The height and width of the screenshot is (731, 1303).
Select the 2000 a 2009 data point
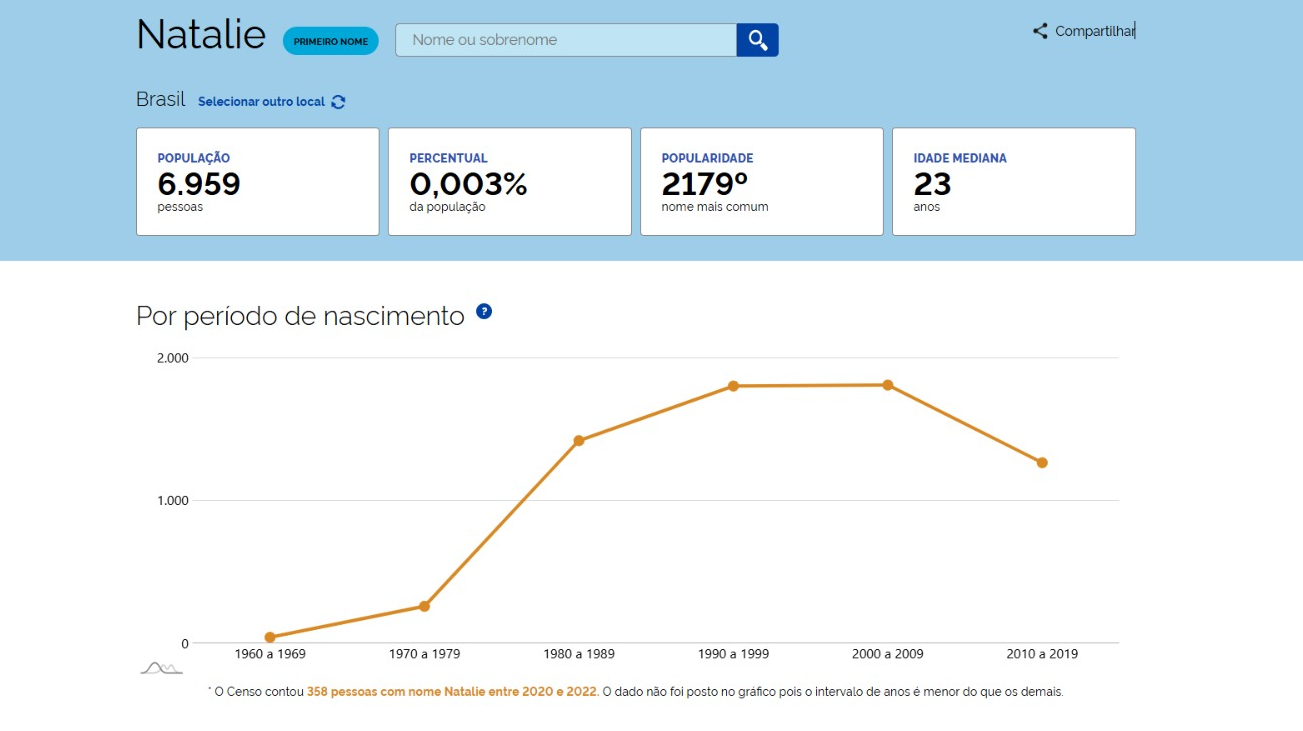(x=887, y=385)
